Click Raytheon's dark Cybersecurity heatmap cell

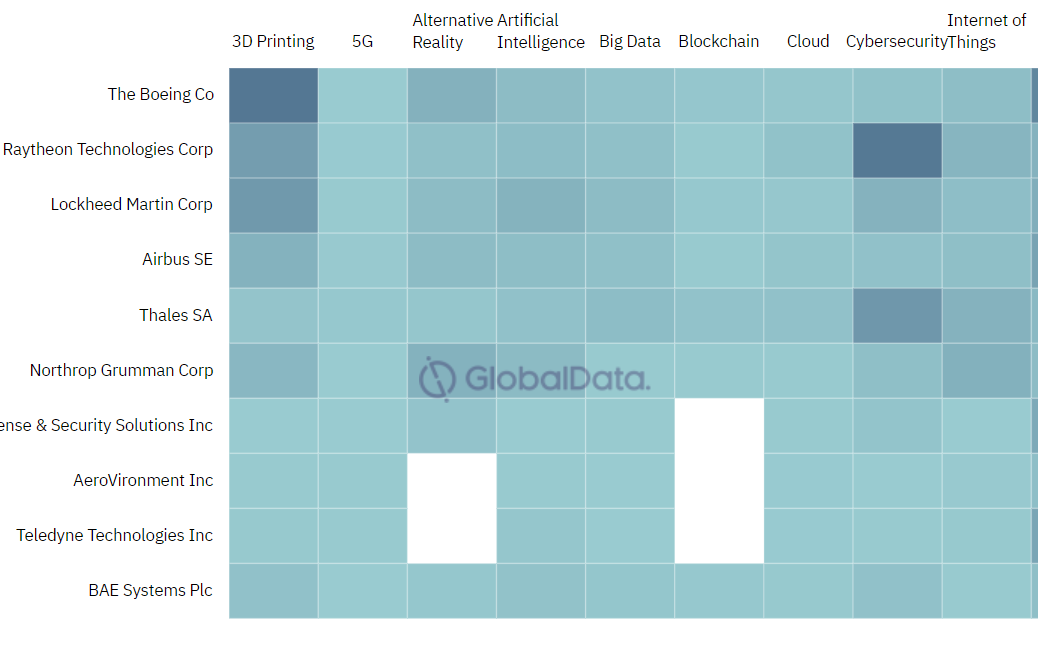point(897,150)
